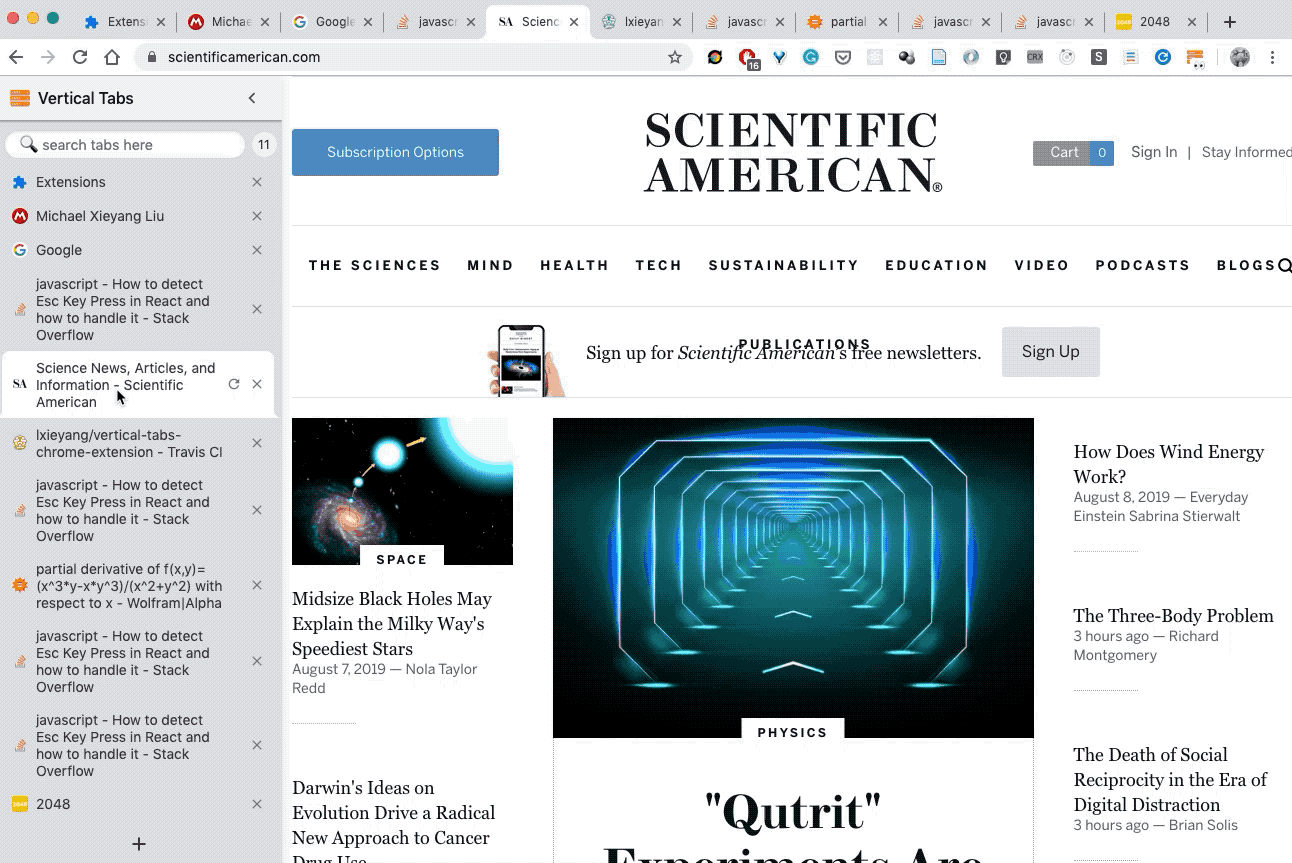This screenshot has width=1292, height=863.
Task: Click the Sign In link
Action: pyautogui.click(x=1154, y=152)
